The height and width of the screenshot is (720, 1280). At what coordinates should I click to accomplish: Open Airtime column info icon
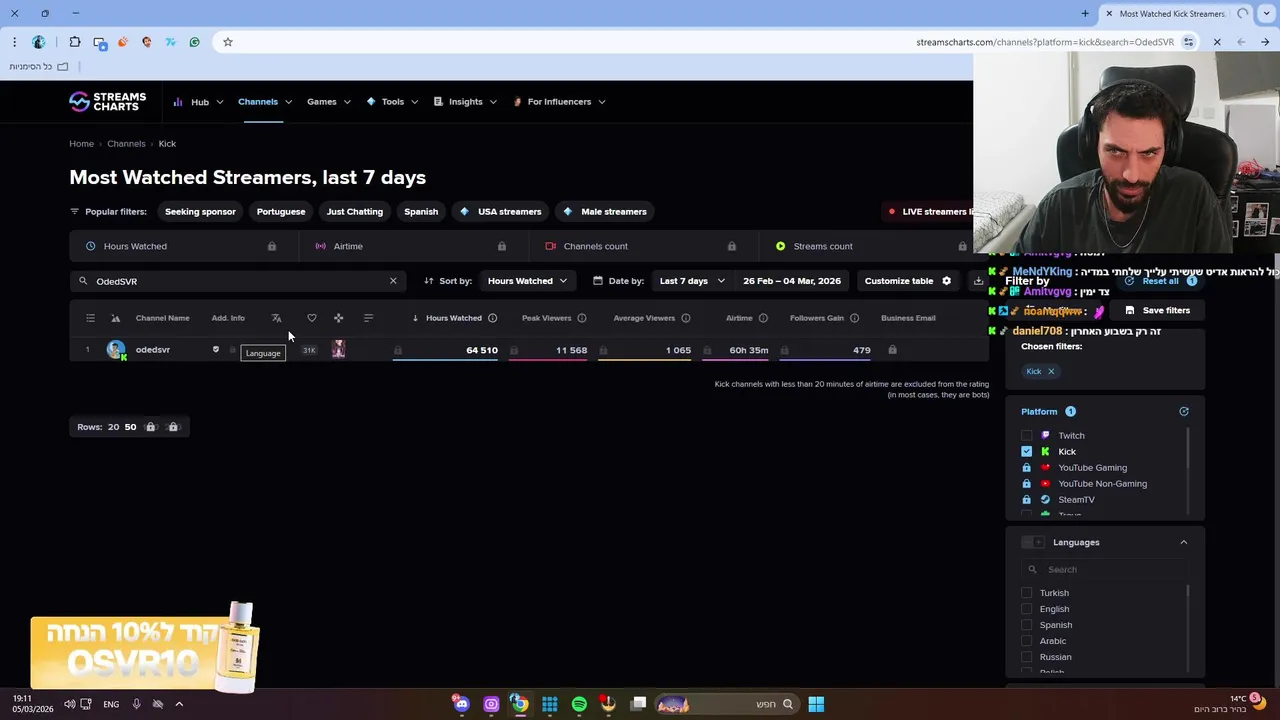[x=763, y=318]
